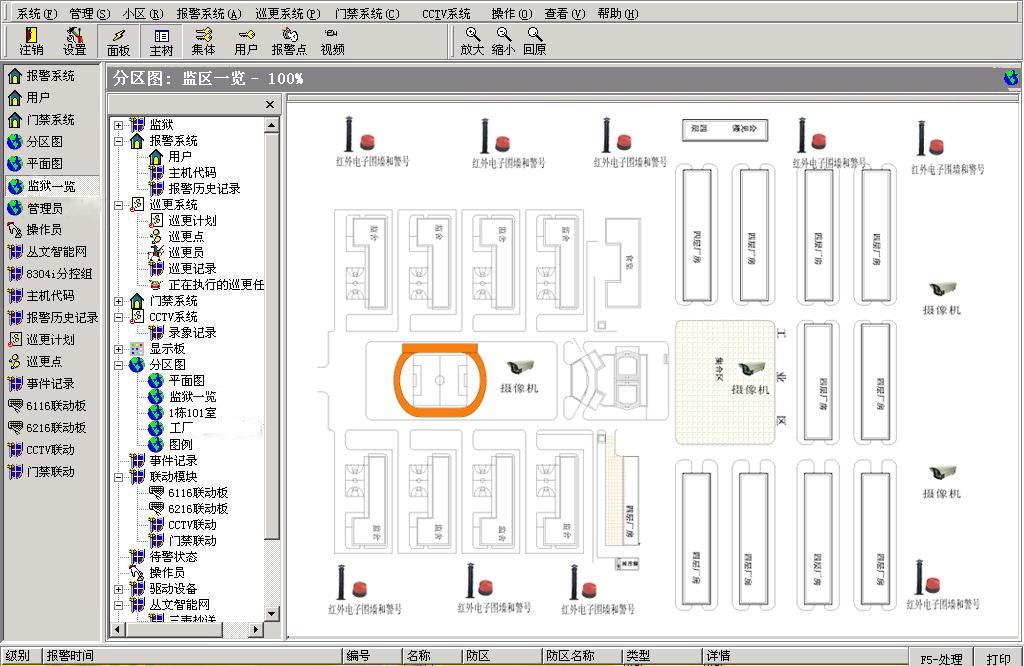Open 设置 settings from the toolbar
Screen dimensions: 1024x666
(x=74, y=40)
